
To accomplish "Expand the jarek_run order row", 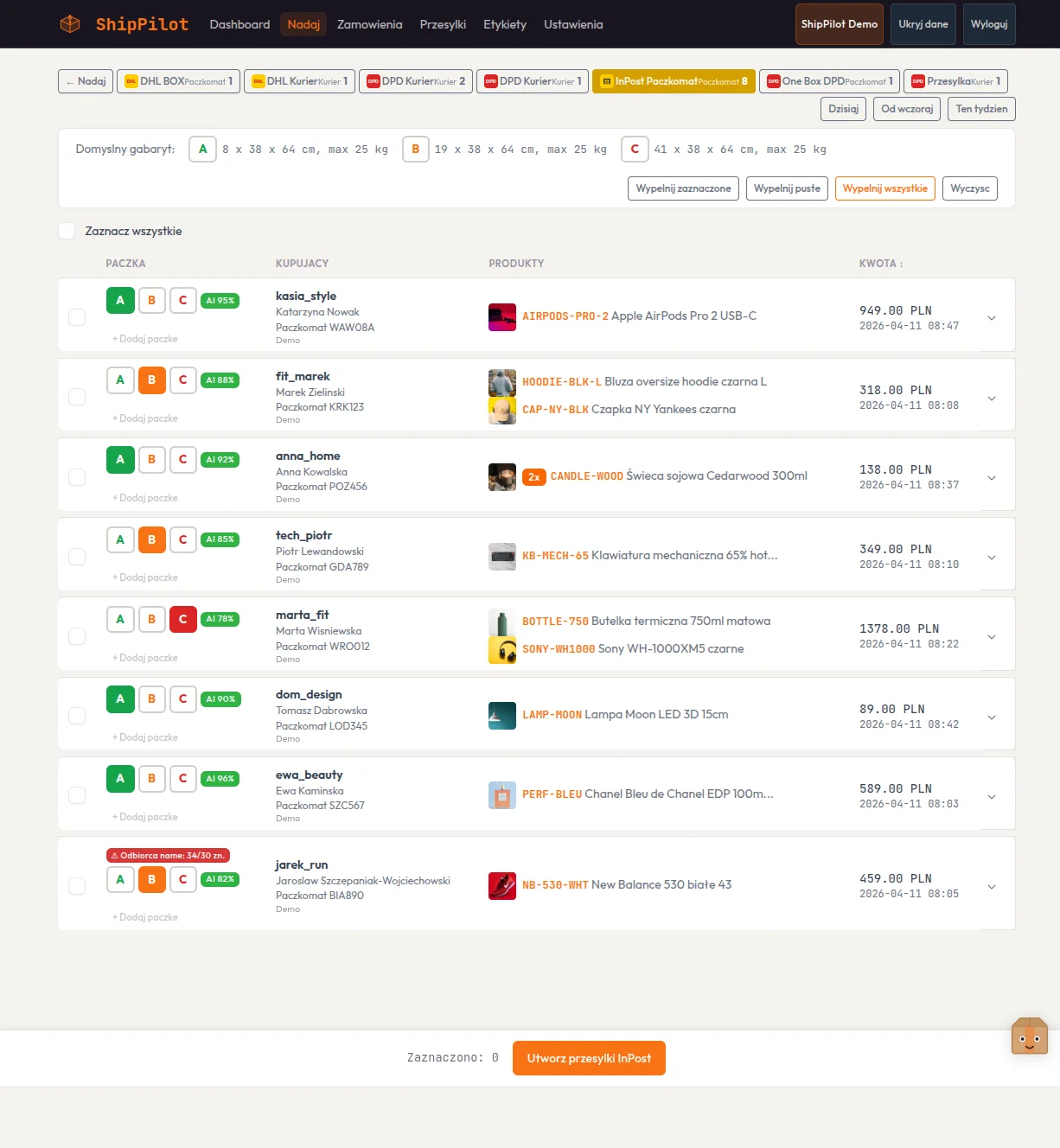I will 992,887.
